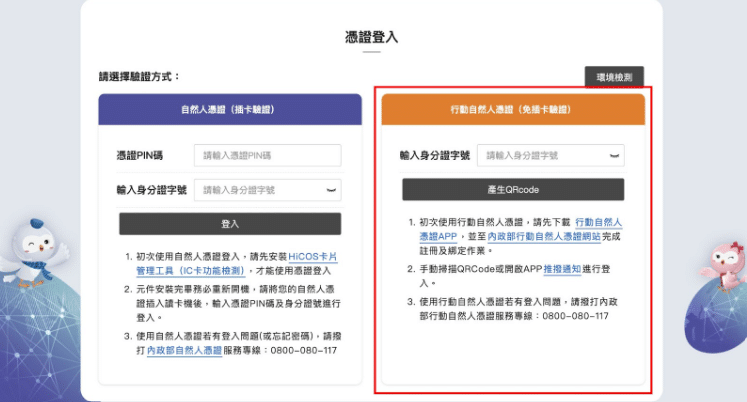Open the HiCOS卡片管理工具 link
This screenshot has width=747, height=402.
(x=315, y=257)
